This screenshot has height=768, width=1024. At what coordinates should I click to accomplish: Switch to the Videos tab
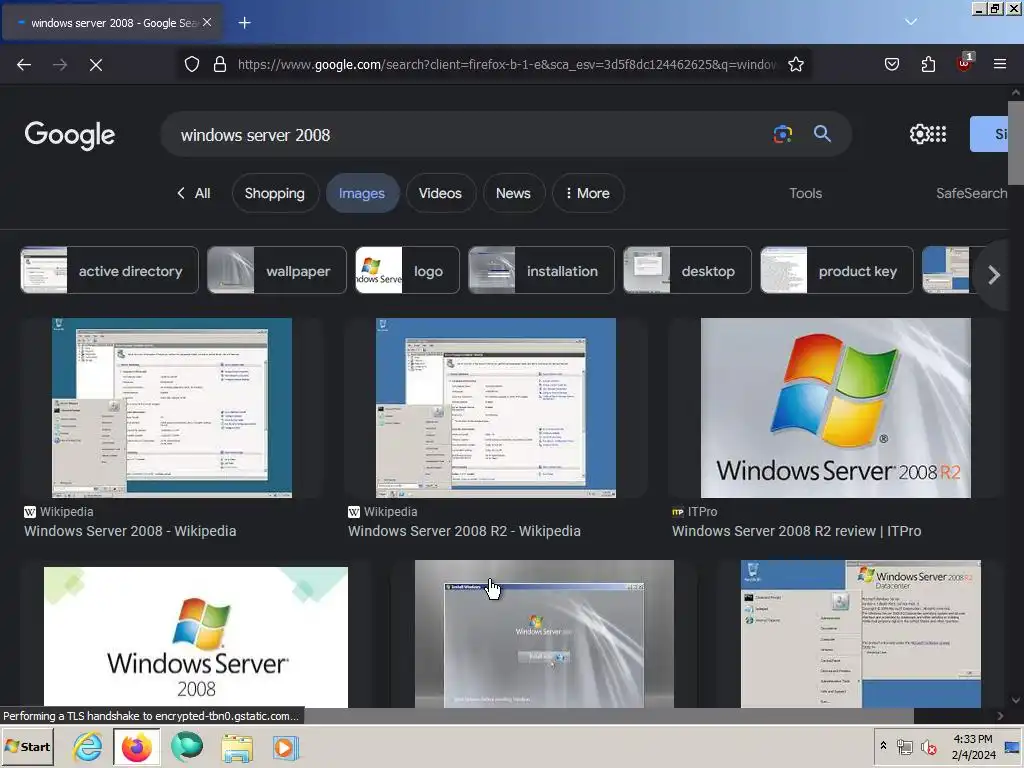[x=440, y=193]
